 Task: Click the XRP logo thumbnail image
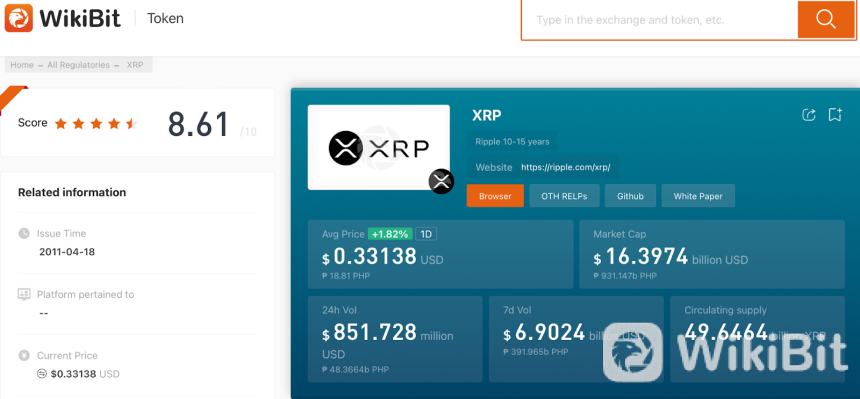click(378, 147)
